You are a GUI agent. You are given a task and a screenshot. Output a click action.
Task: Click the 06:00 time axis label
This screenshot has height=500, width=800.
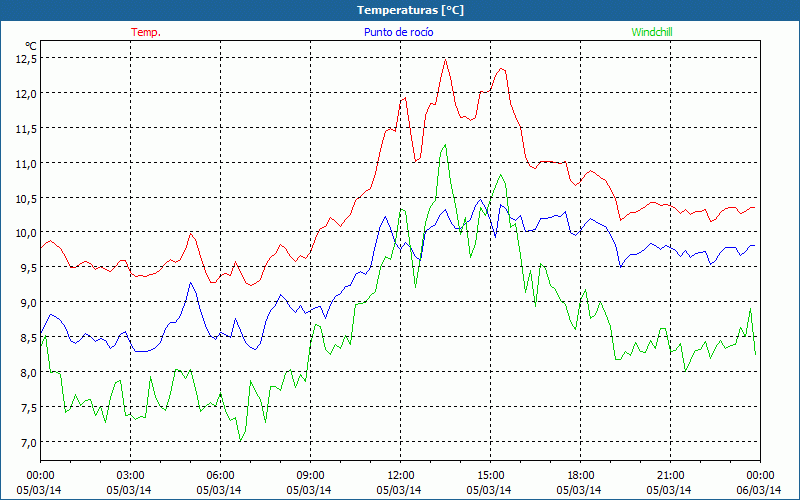tap(220, 476)
